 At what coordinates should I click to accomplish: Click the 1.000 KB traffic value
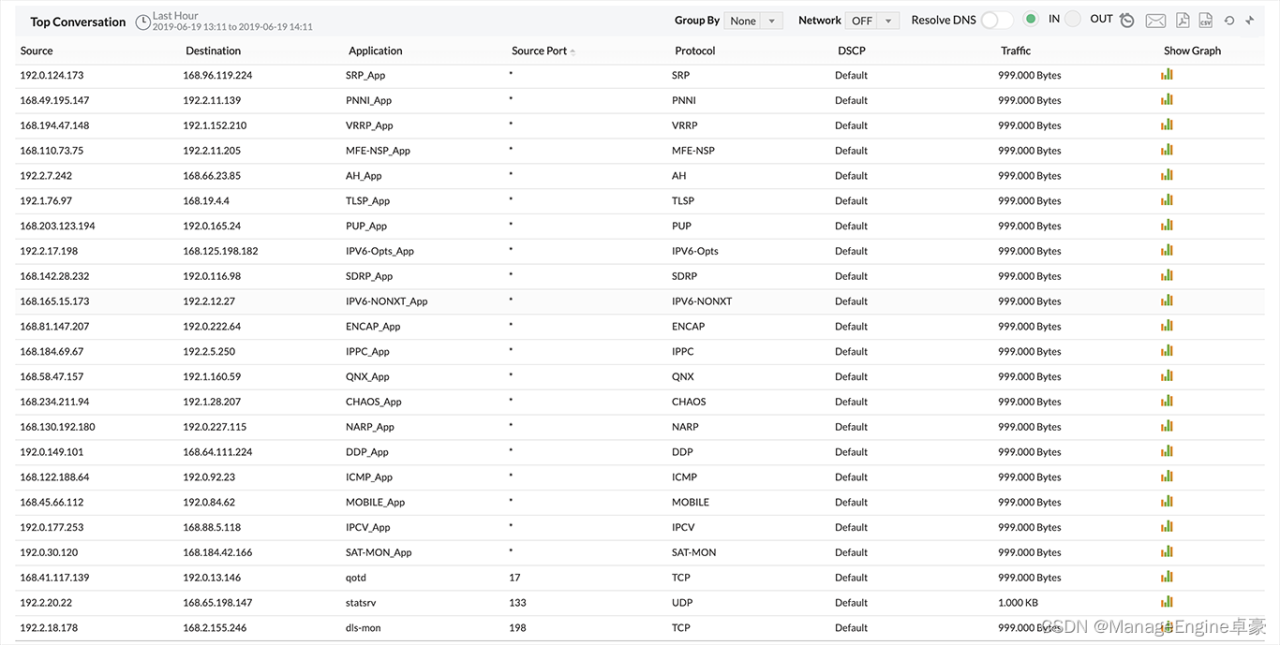click(x=1018, y=602)
